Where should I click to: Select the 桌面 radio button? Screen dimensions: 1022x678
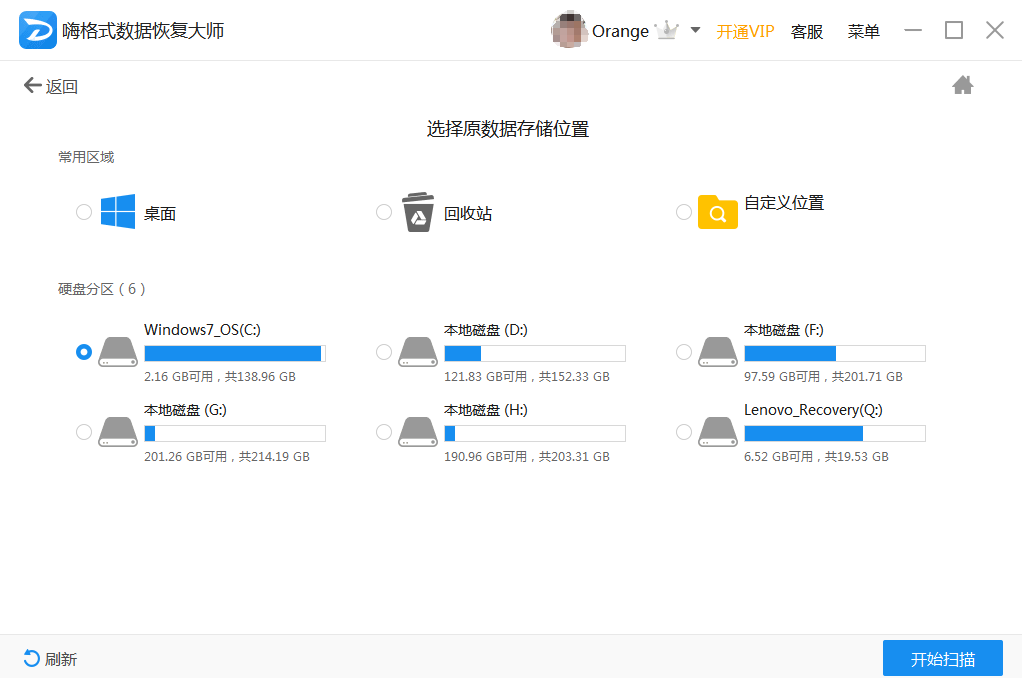pyautogui.click(x=84, y=212)
